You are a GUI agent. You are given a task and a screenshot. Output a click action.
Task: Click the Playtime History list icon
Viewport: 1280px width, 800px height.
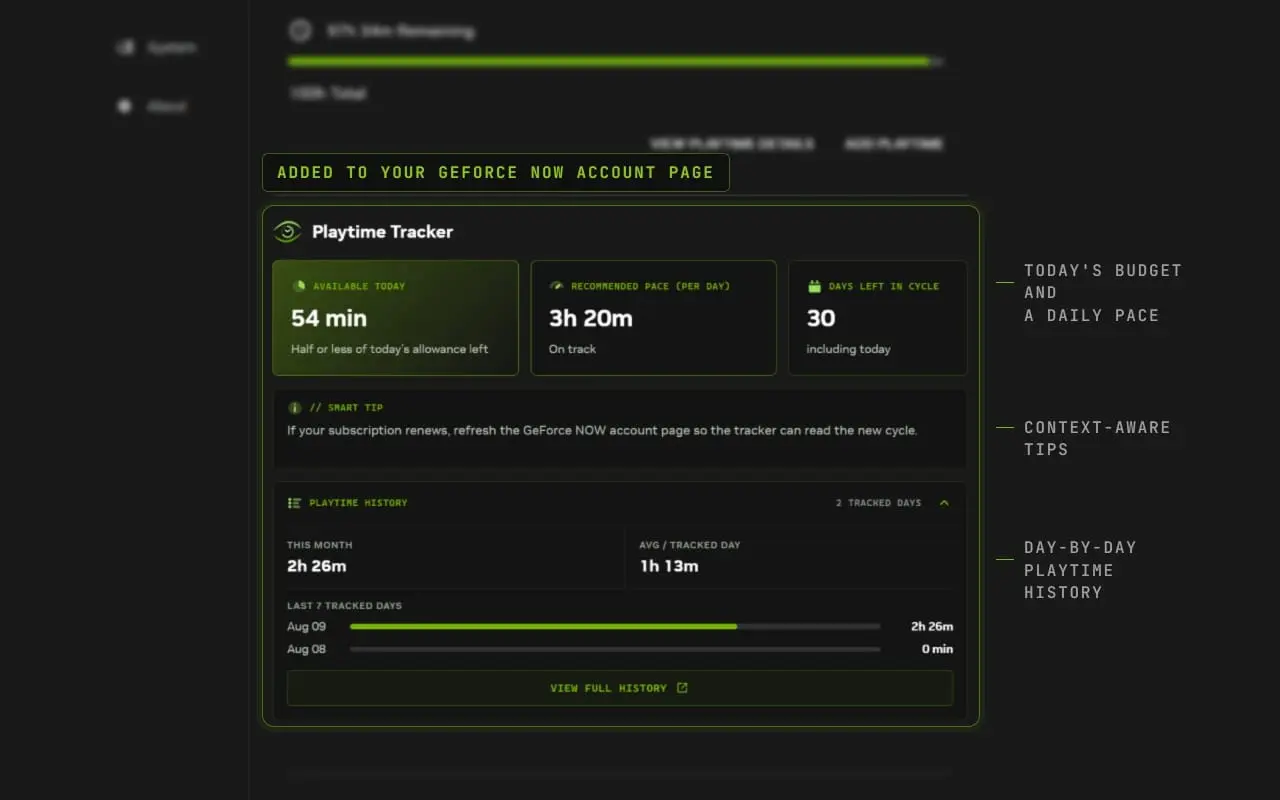(x=294, y=503)
